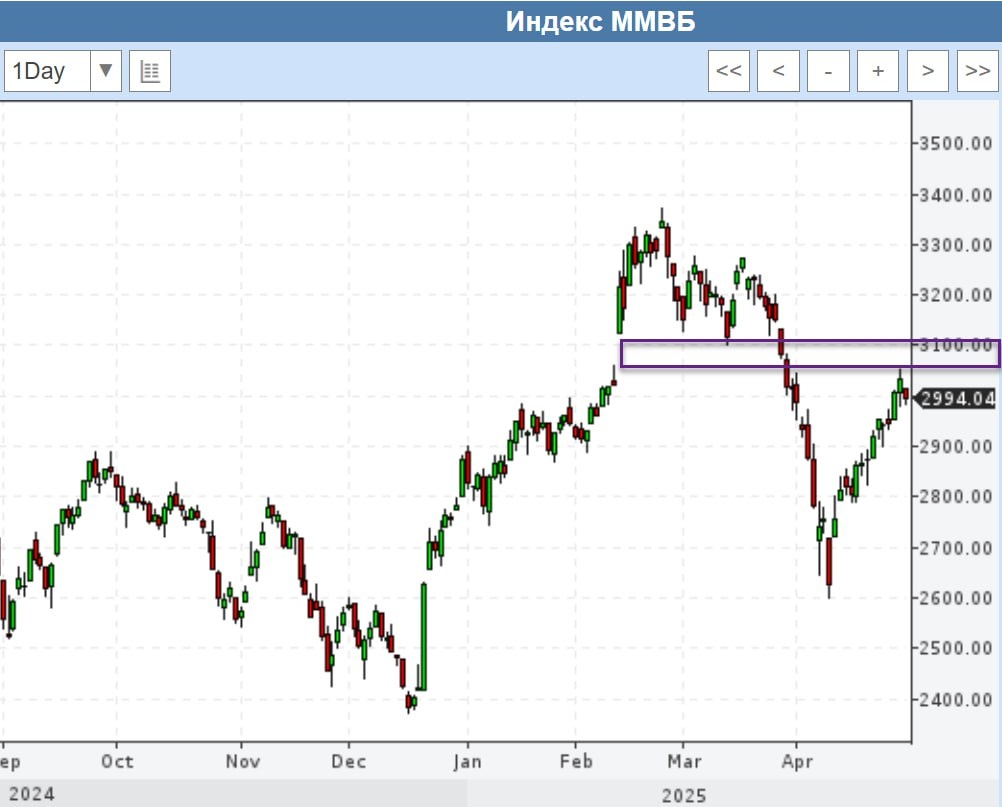Click the Dec month axis label
This screenshot has height=807, width=1002.
pyautogui.click(x=349, y=762)
